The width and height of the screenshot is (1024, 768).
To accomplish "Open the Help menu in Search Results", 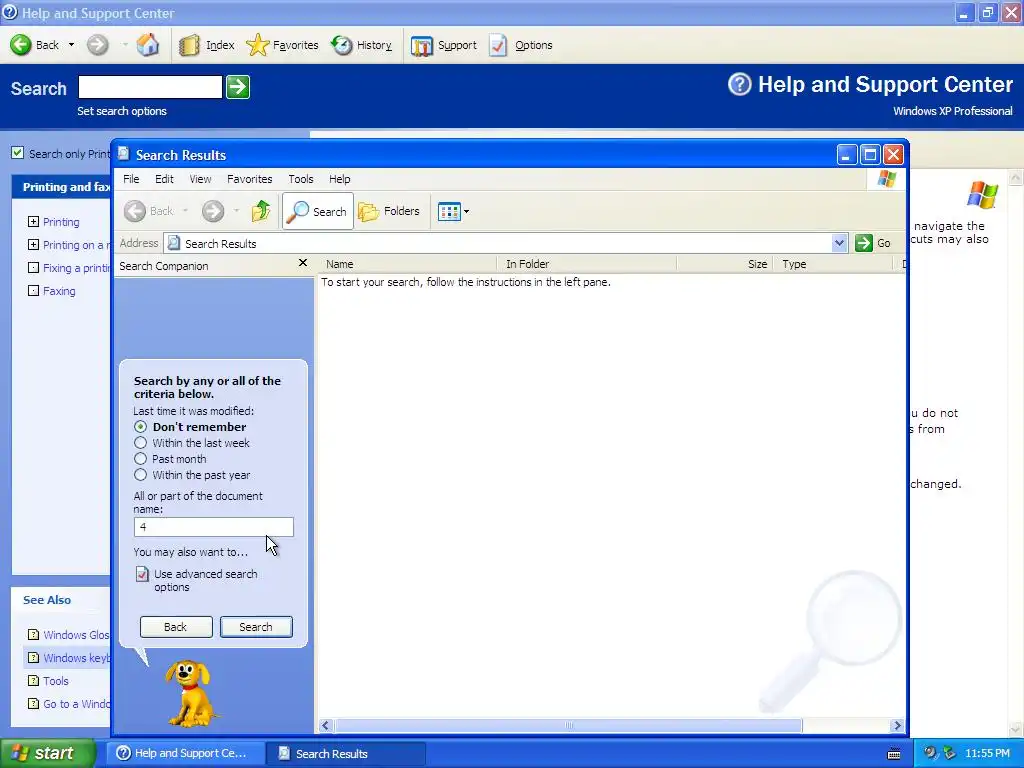I will click(339, 179).
